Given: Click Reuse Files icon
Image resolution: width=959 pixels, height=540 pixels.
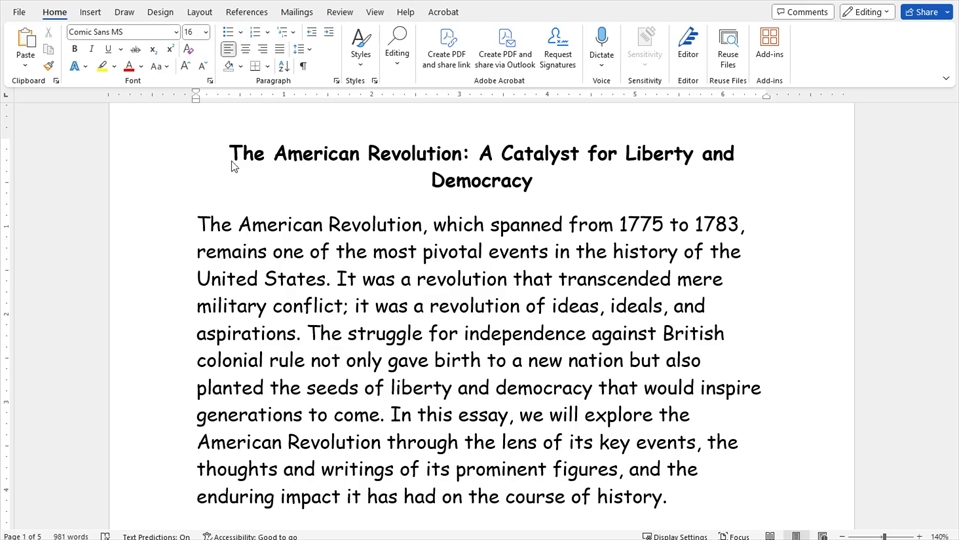Looking at the screenshot, I should point(728,48).
